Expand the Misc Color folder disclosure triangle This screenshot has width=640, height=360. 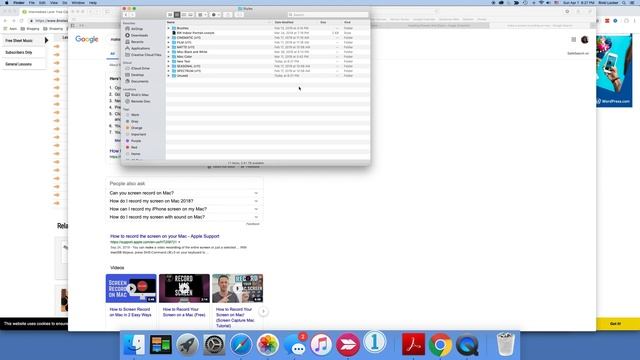tap(169, 57)
